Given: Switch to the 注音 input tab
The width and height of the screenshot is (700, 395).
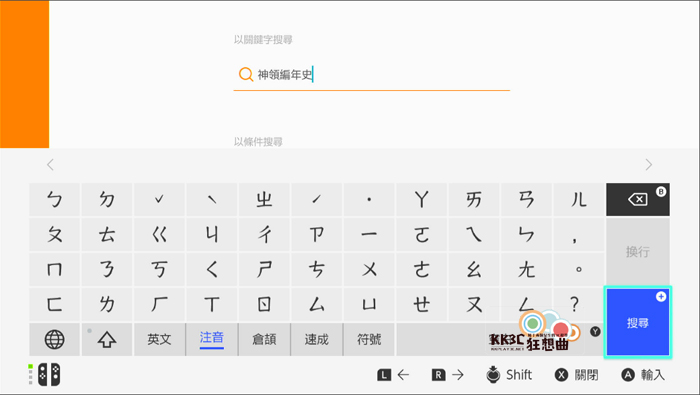Looking at the screenshot, I should point(212,339).
